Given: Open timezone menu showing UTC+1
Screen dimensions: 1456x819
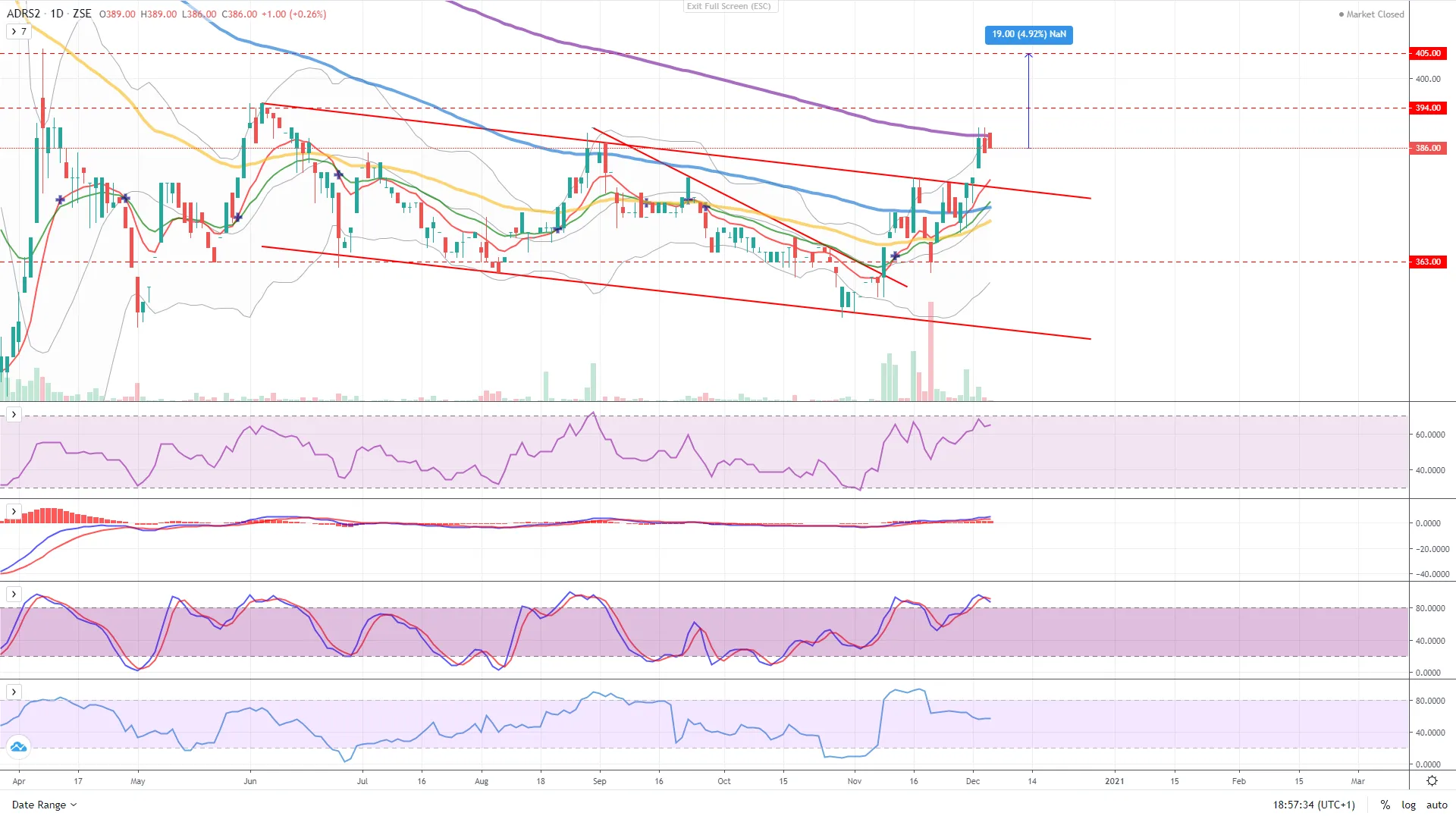Looking at the screenshot, I should [x=1313, y=805].
